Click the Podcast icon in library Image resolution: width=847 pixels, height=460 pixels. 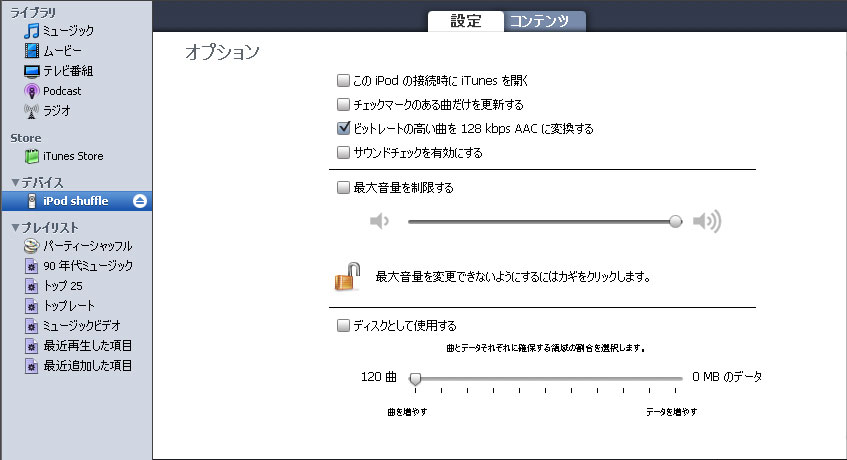(32, 91)
